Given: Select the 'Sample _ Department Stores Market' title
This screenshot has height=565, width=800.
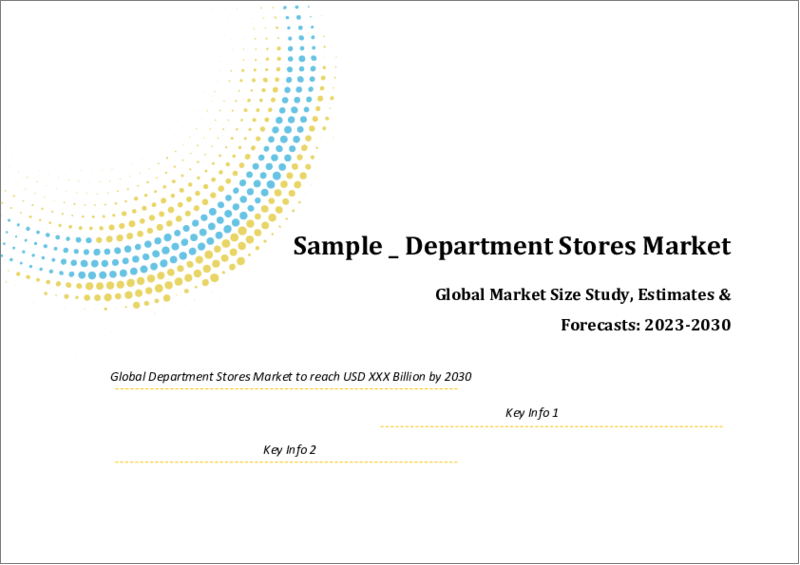Looking at the screenshot, I should [512, 246].
